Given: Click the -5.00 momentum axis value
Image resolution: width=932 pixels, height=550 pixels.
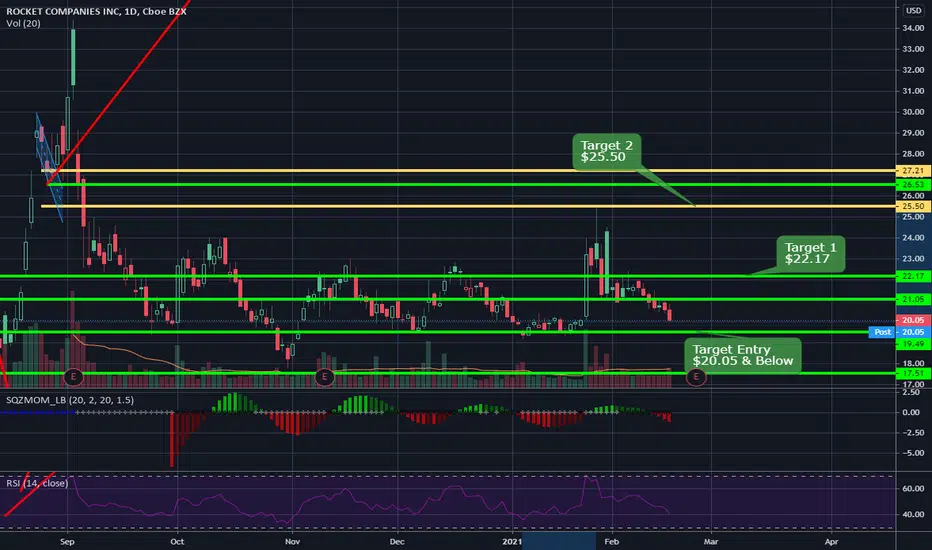Looking at the screenshot, I should (912, 453).
